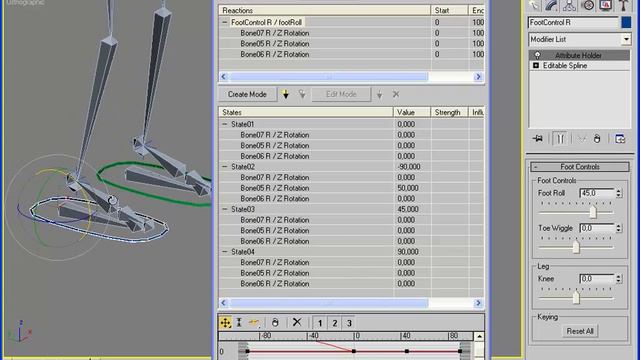This screenshot has height=360, width=640.
Task: Click the Foot Roll slider handle
Action: [x=593, y=212]
